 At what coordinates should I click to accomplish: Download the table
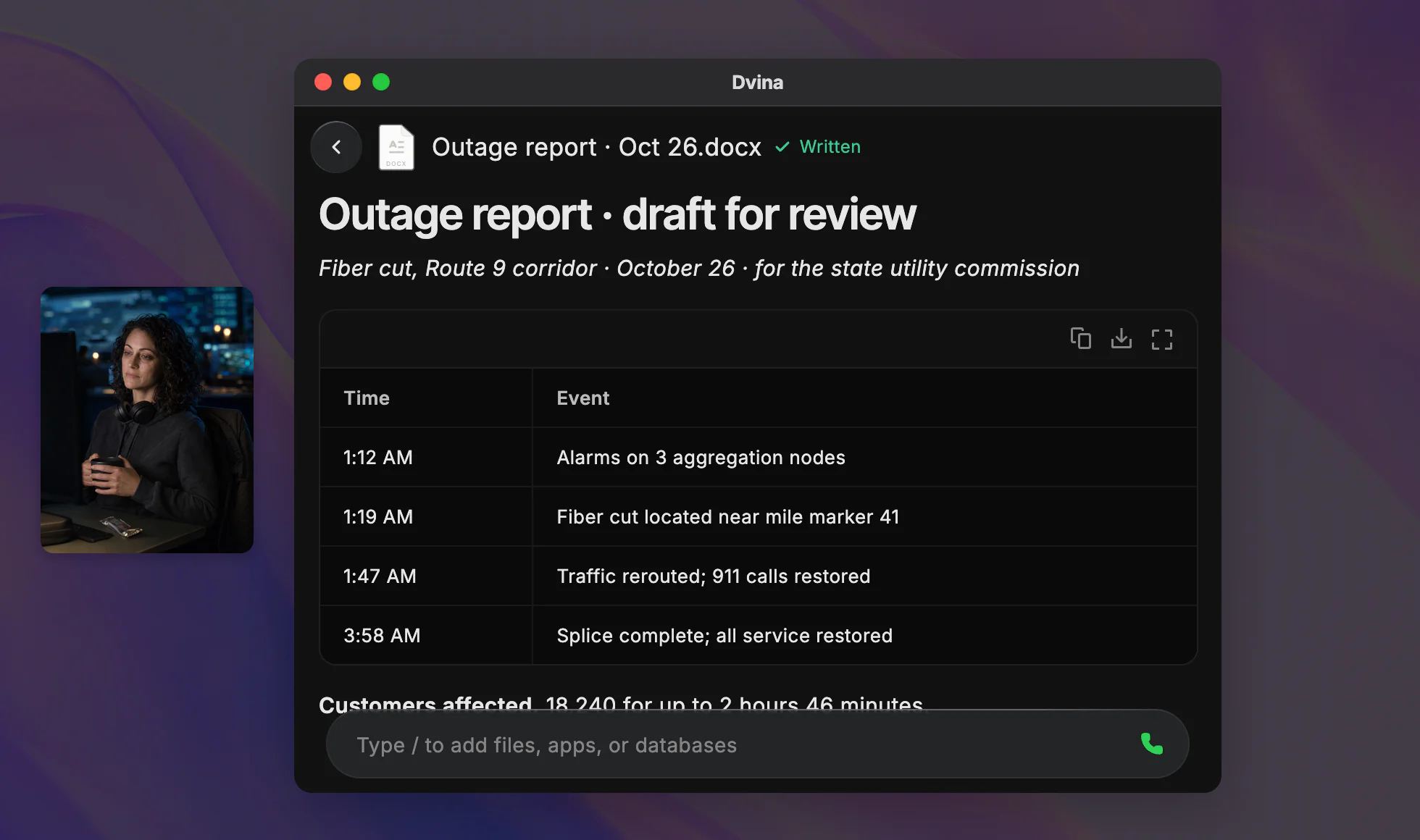pos(1121,338)
